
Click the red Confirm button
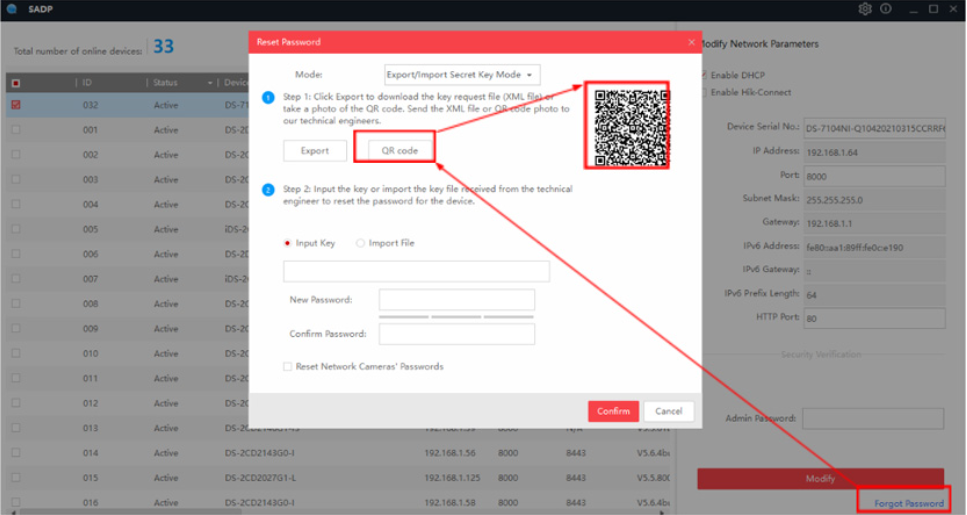[x=613, y=411]
